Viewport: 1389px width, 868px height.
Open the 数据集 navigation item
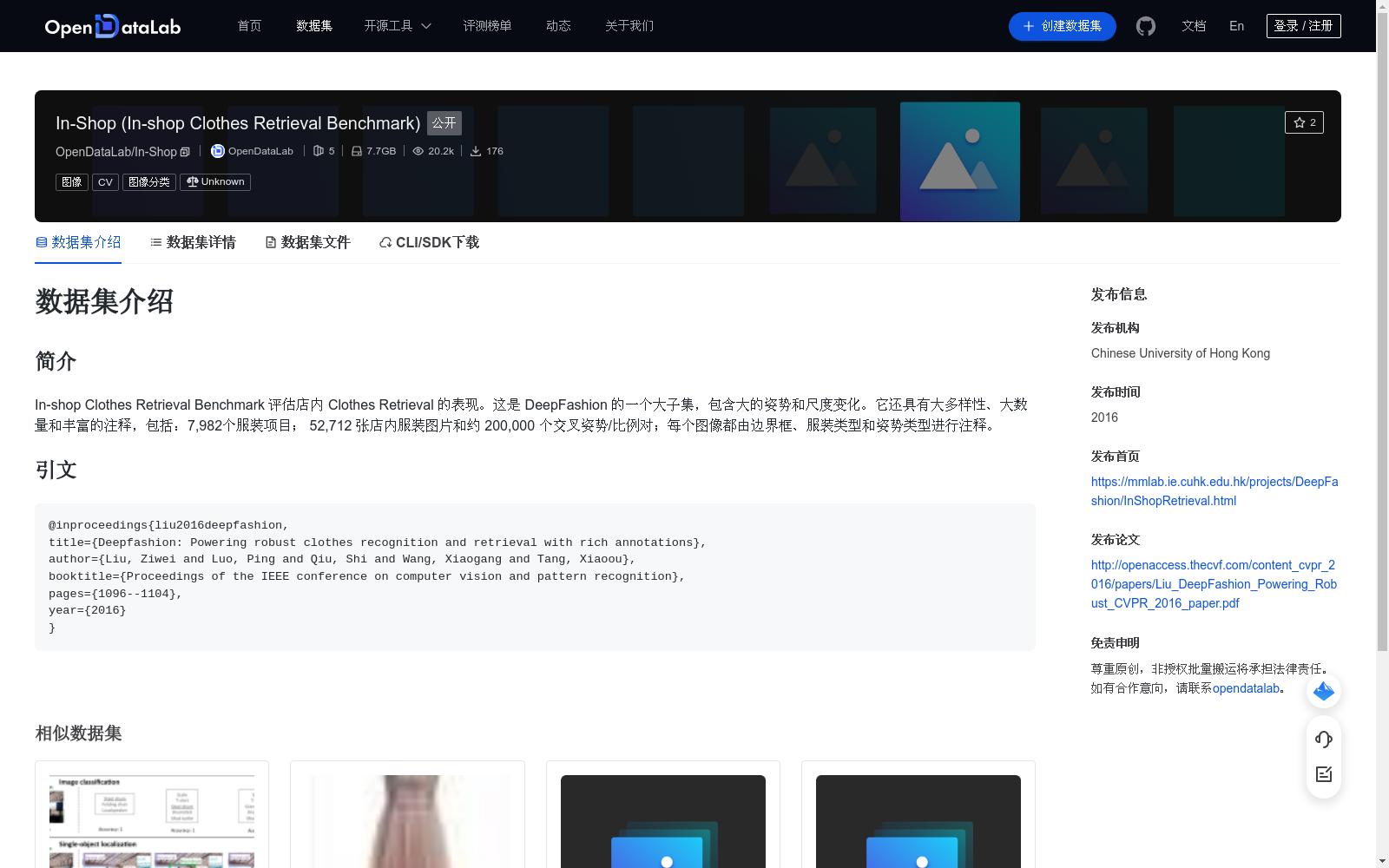click(314, 26)
